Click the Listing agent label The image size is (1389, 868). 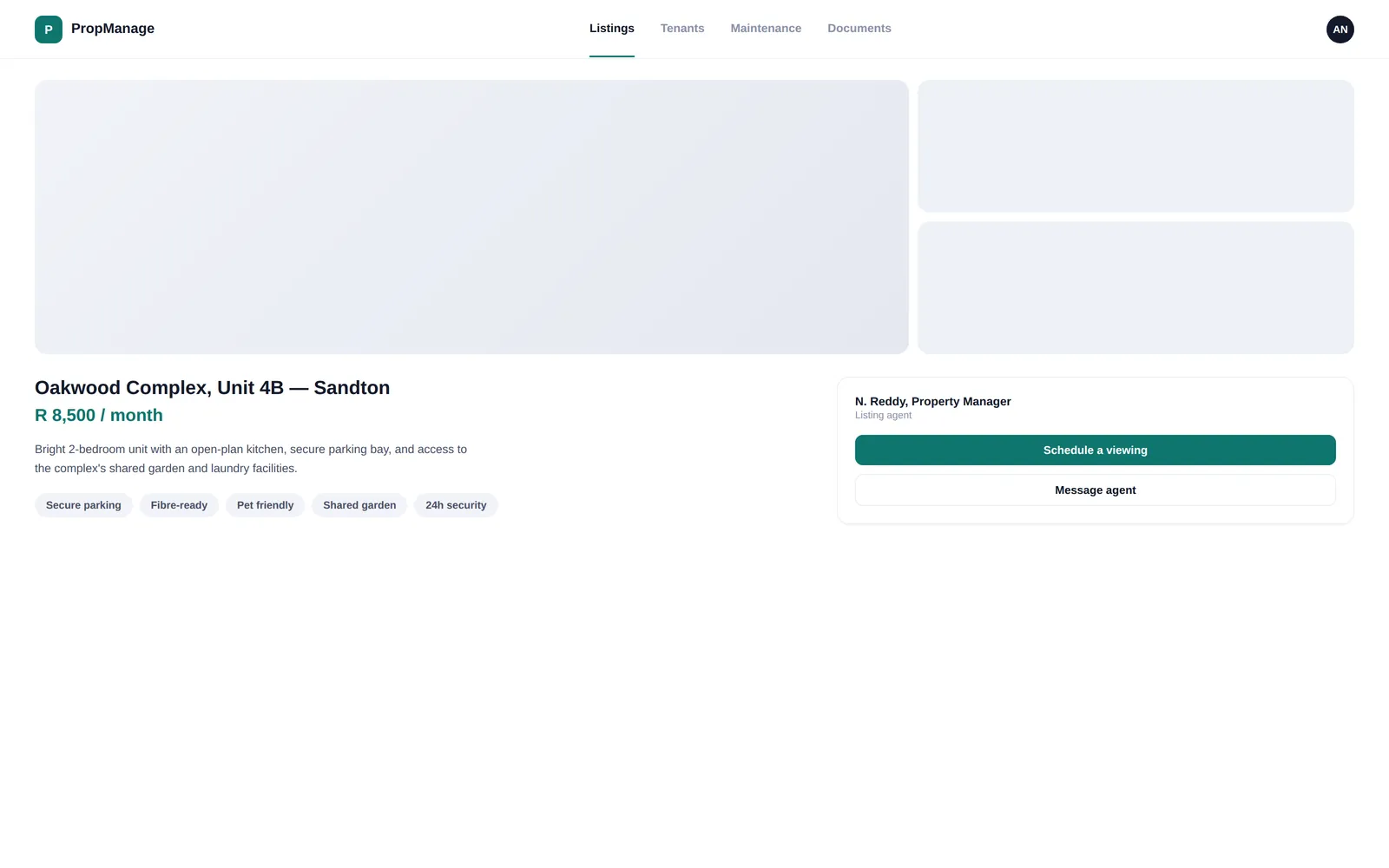[x=883, y=416]
